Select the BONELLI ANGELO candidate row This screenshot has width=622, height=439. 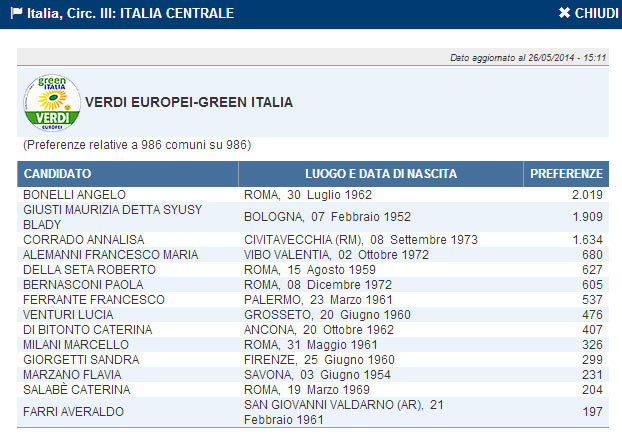click(74, 194)
